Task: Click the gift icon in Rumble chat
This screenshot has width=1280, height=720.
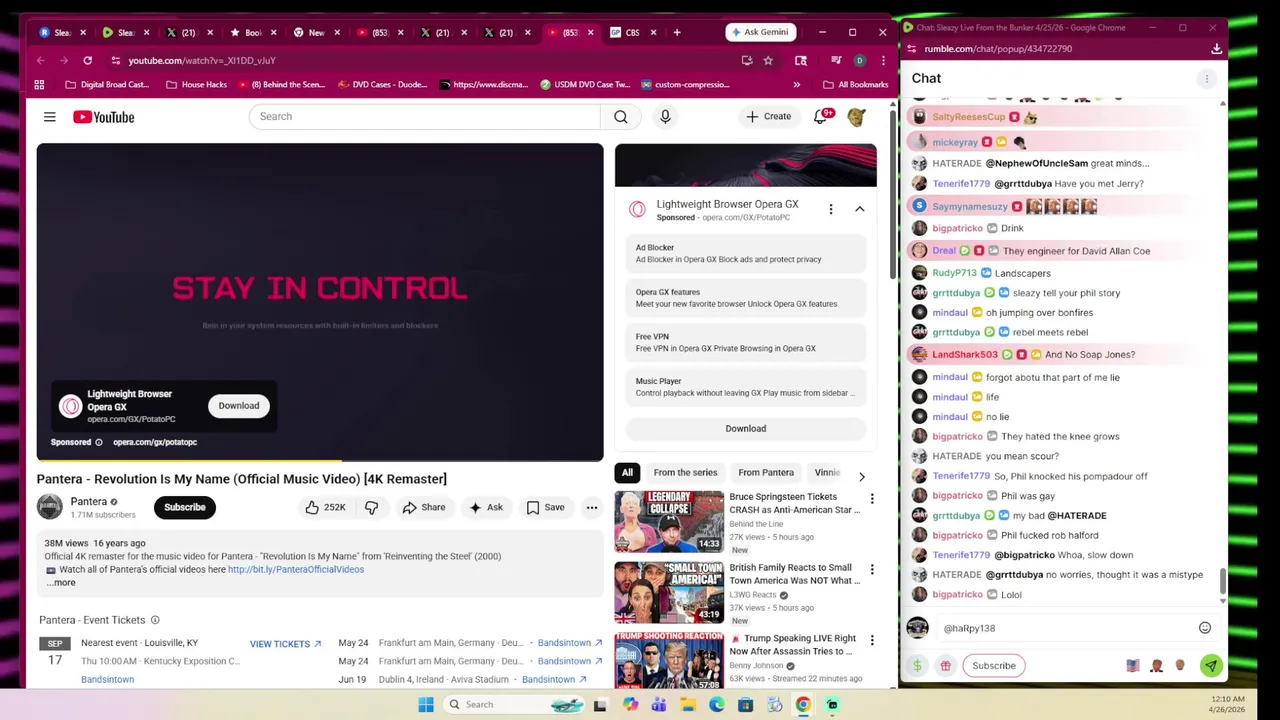Action: [x=945, y=665]
